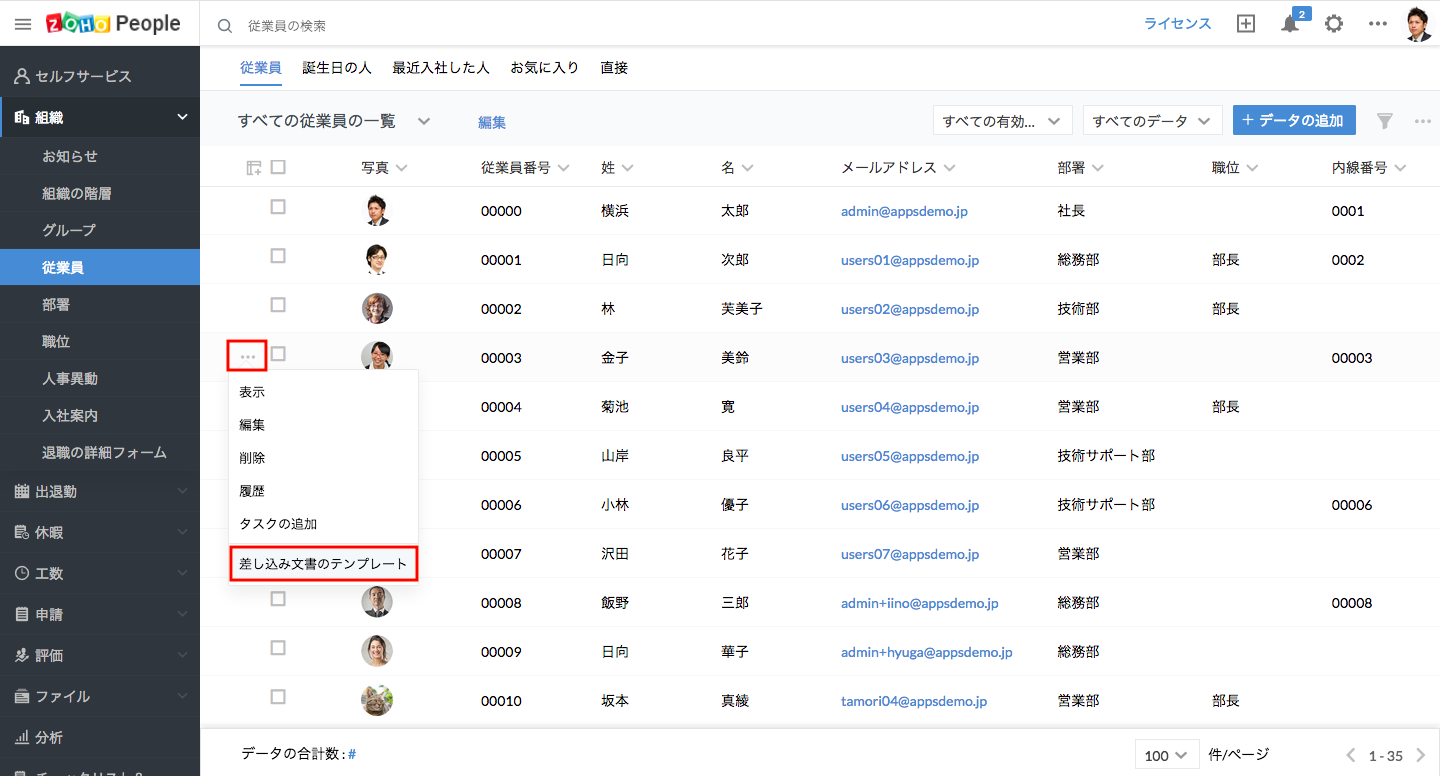The image size is (1440, 776).
Task: Select 差し込み文書のテンプレート from context menu
Action: [323, 564]
